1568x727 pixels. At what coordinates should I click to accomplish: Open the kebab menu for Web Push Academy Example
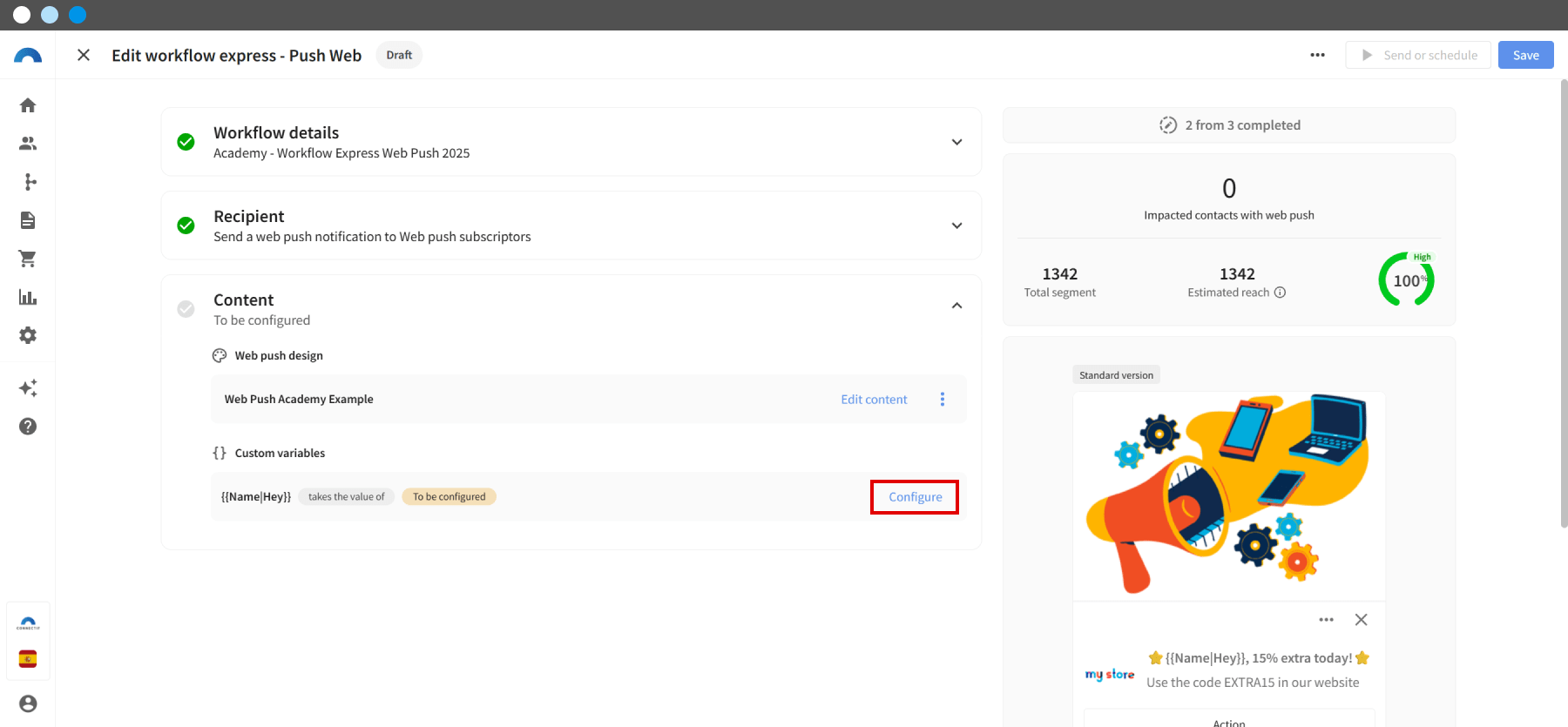[943, 399]
